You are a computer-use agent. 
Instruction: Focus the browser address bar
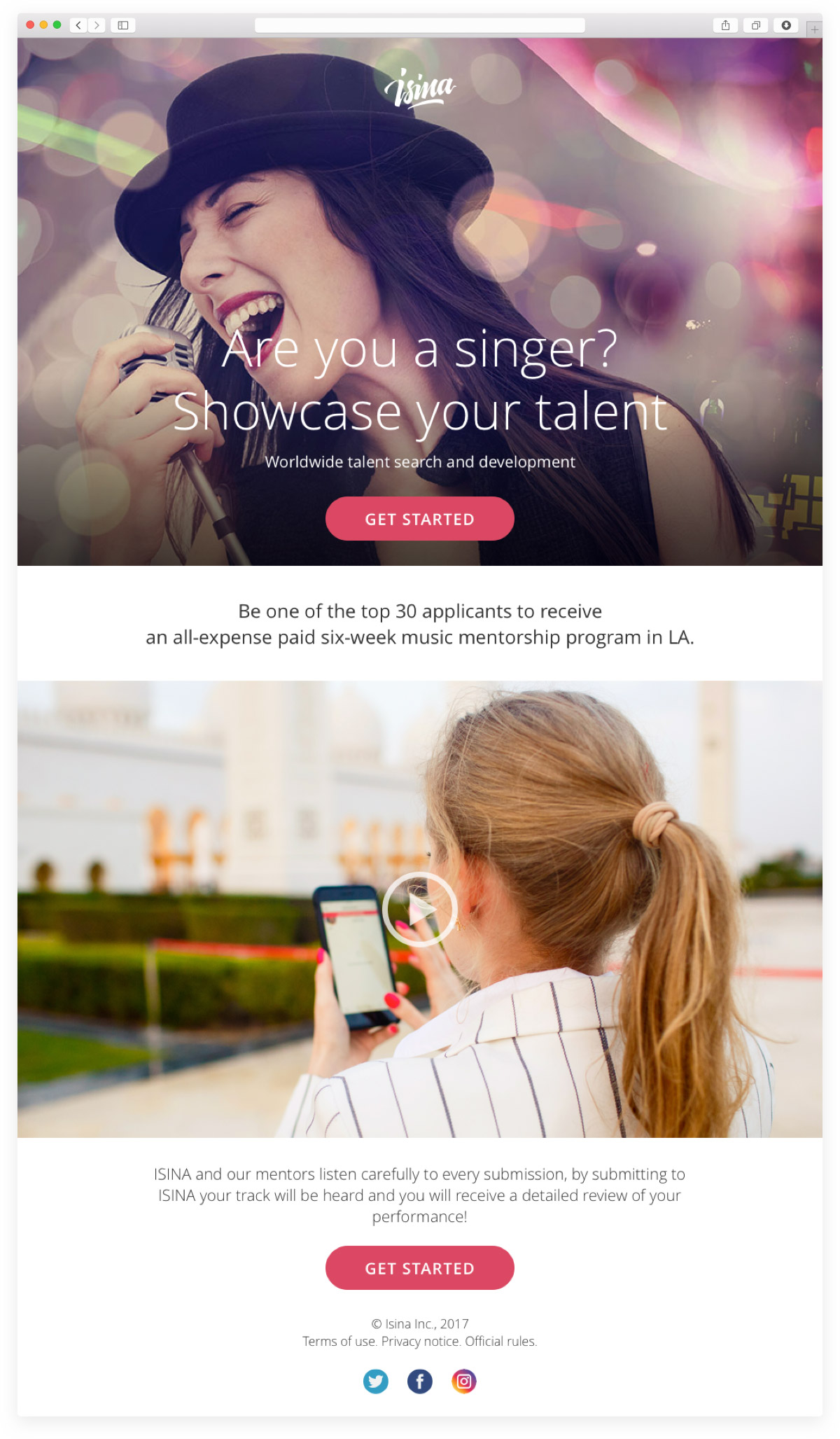point(420,25)
